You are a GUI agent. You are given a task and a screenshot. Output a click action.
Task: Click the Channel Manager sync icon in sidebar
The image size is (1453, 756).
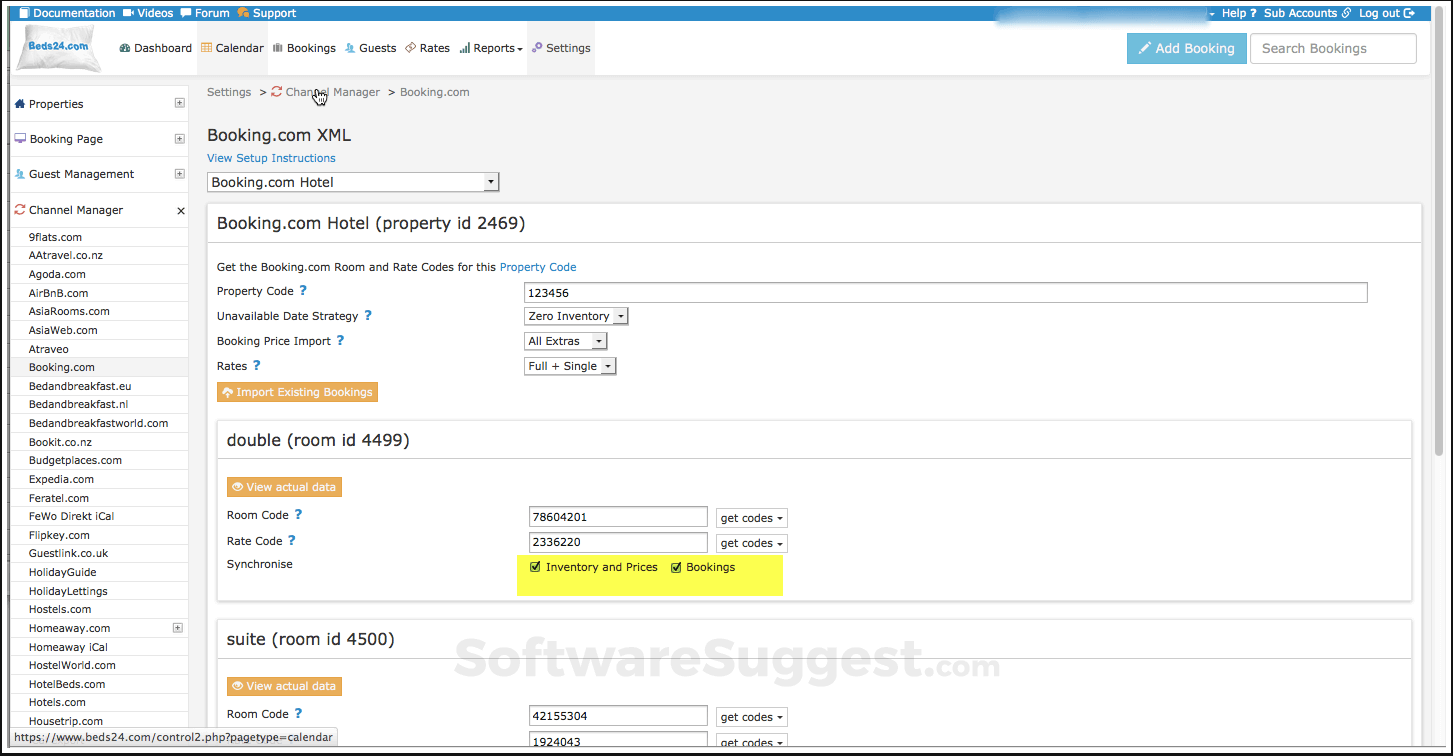pos(20,210)
